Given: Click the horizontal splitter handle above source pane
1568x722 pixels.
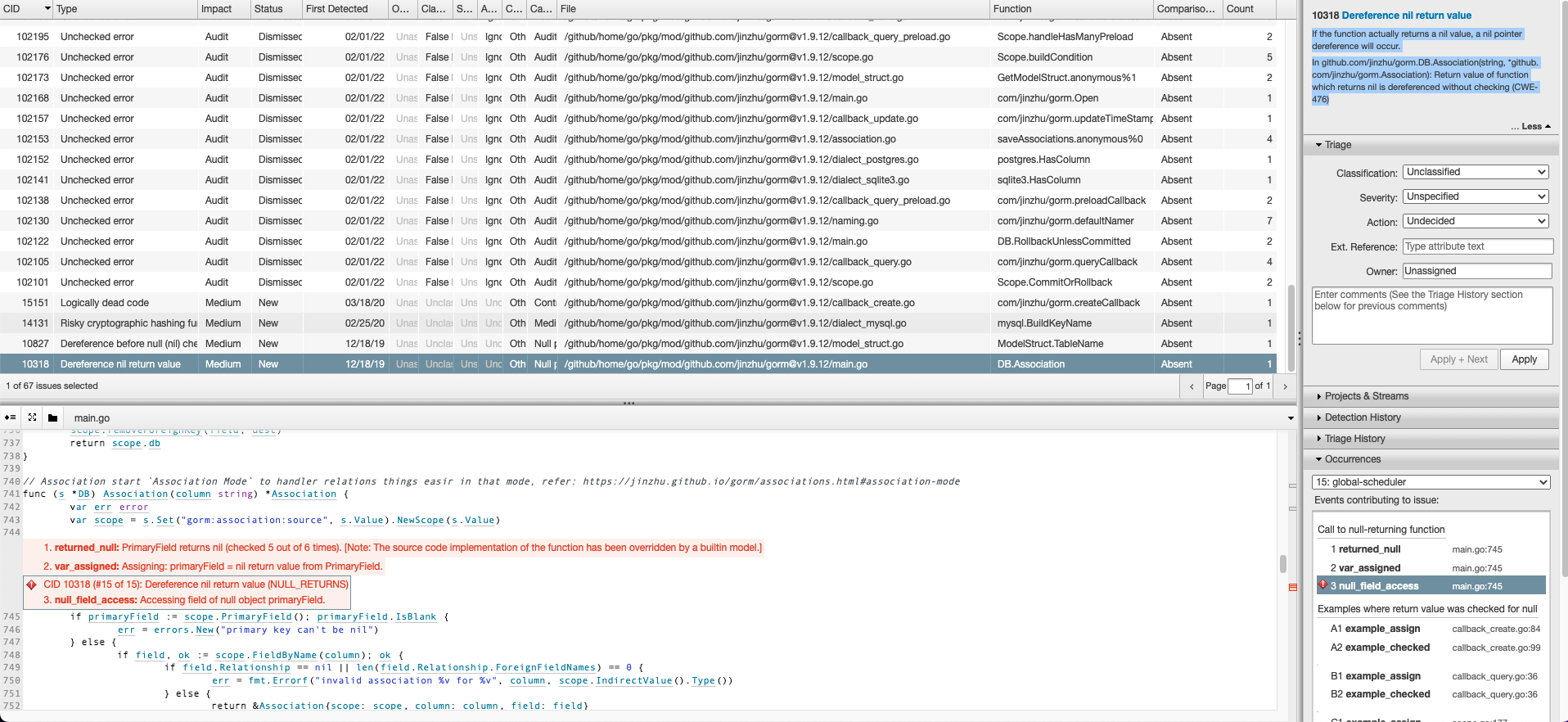Looking at the screenshot, I should 629,403.
